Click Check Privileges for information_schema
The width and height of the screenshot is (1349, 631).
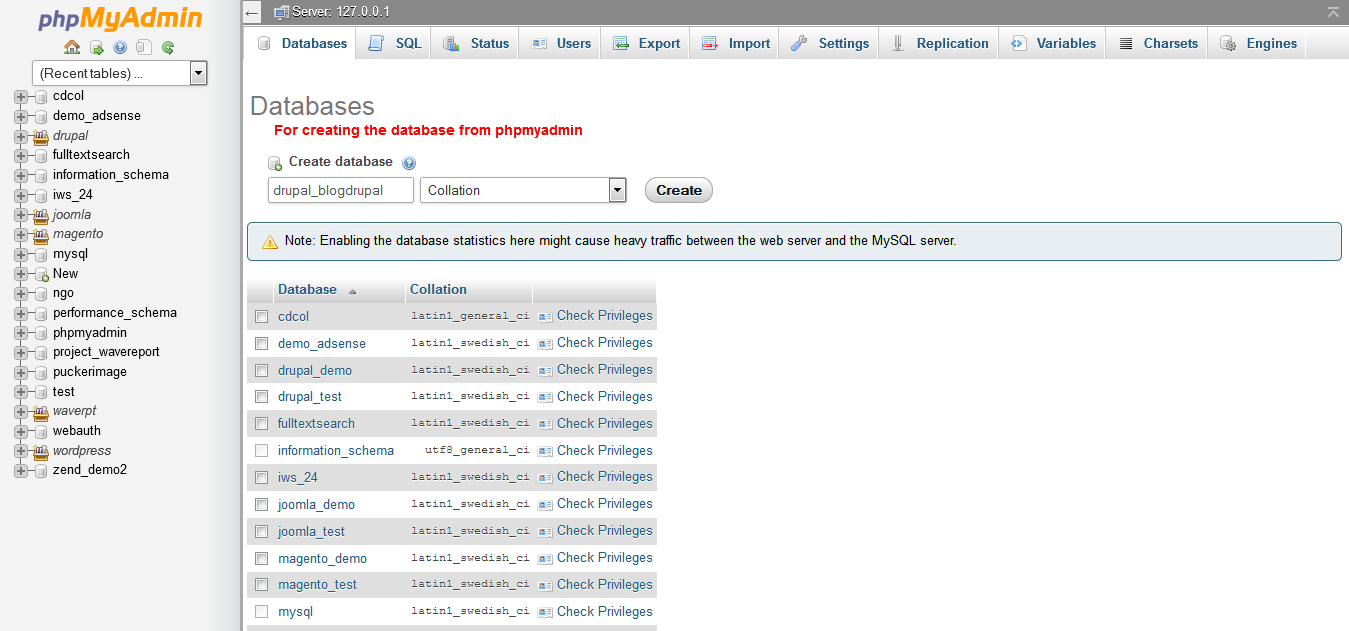(x=604, y=450)
